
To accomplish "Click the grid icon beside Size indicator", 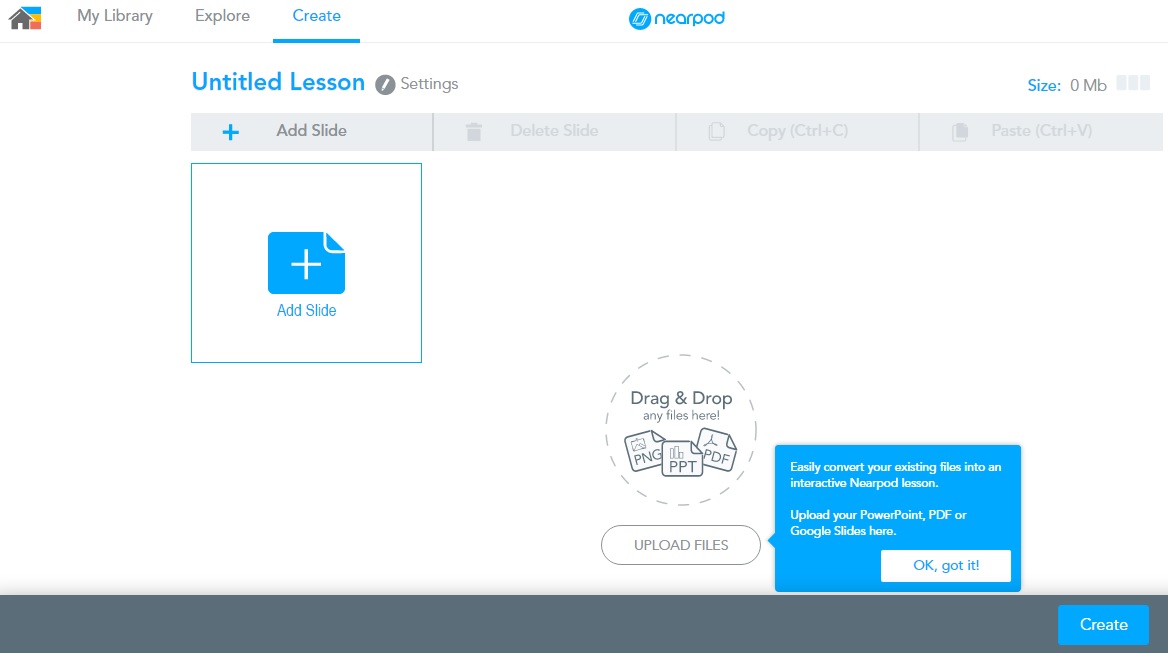I will [1134, 84].
